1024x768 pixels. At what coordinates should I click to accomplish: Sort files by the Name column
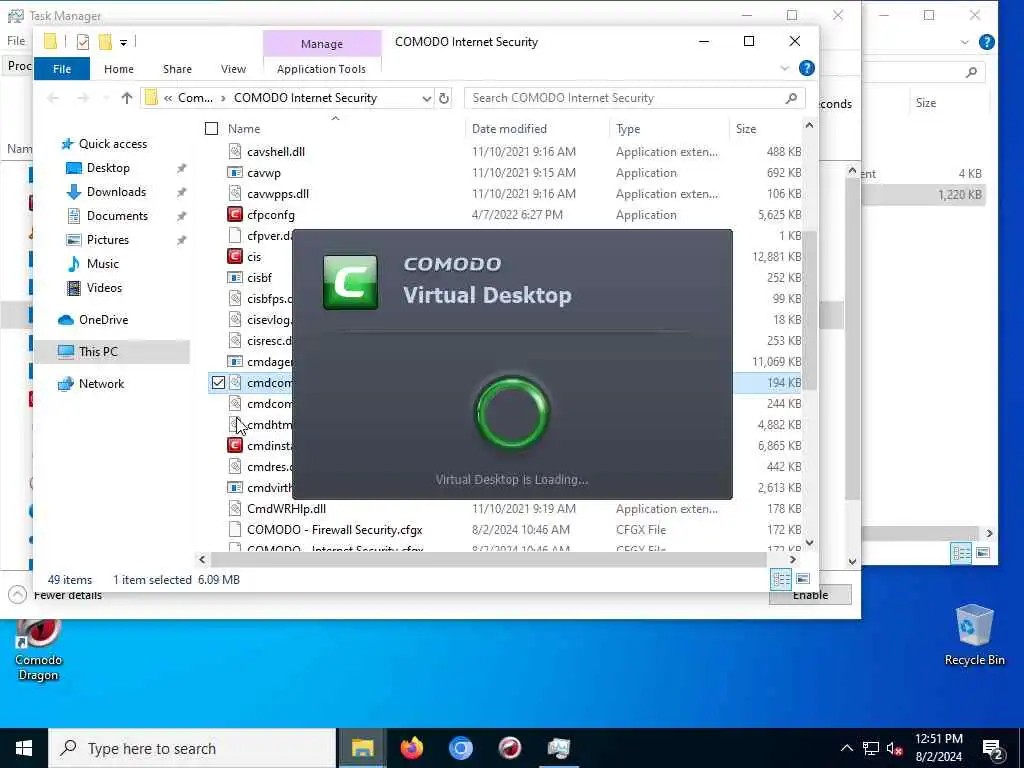tap(244, 129)
